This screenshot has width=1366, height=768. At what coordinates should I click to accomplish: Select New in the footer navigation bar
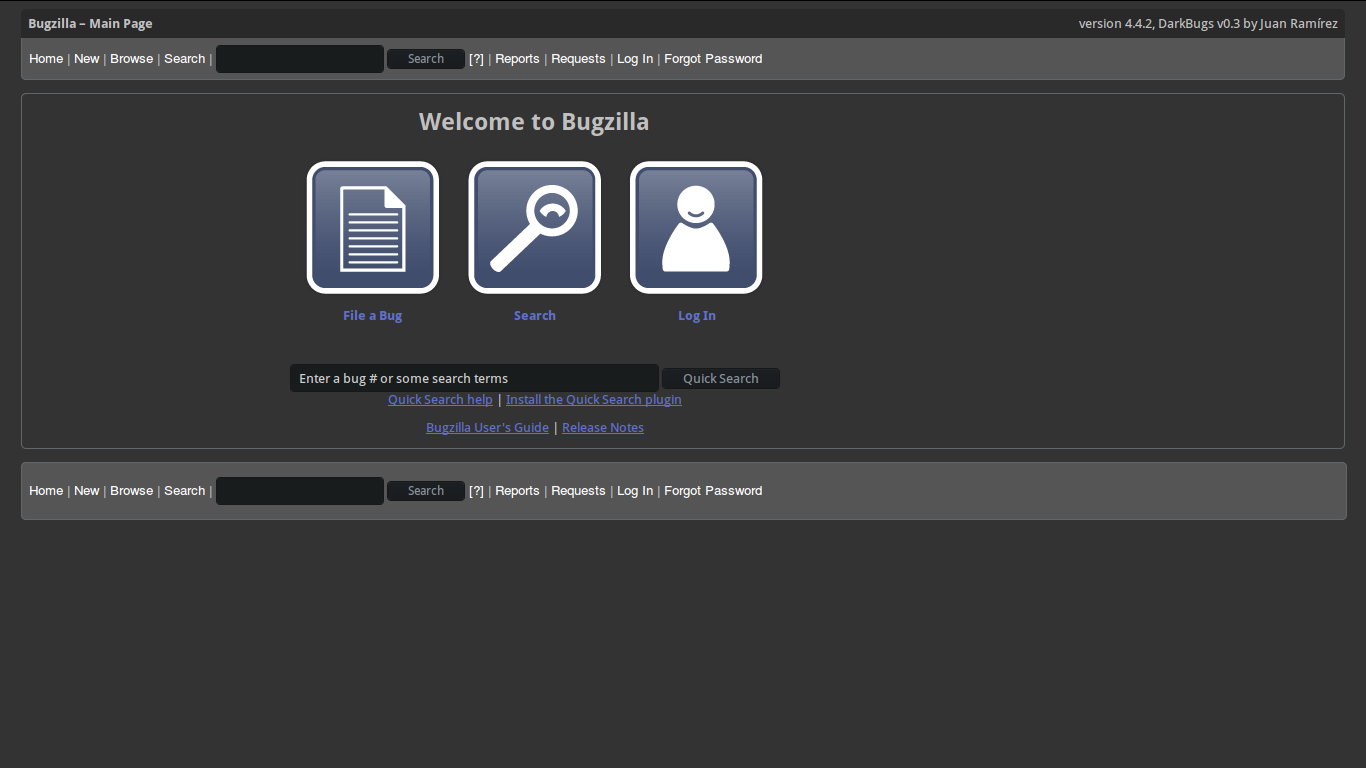[87, 491]
